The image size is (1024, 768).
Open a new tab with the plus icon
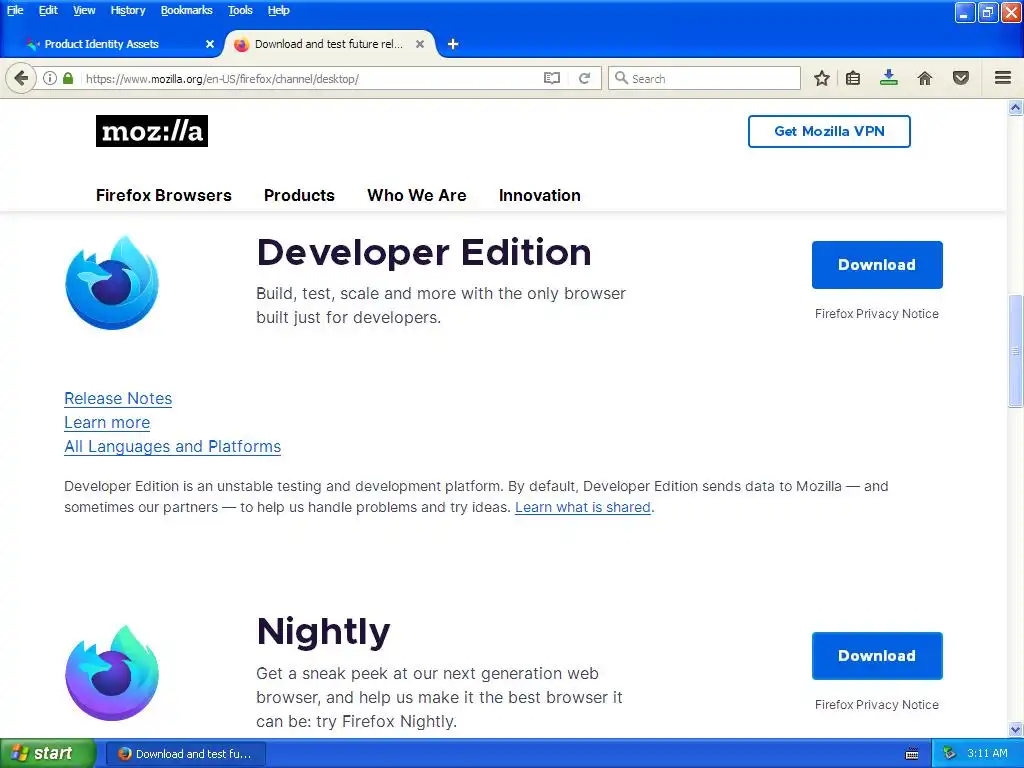453,44
